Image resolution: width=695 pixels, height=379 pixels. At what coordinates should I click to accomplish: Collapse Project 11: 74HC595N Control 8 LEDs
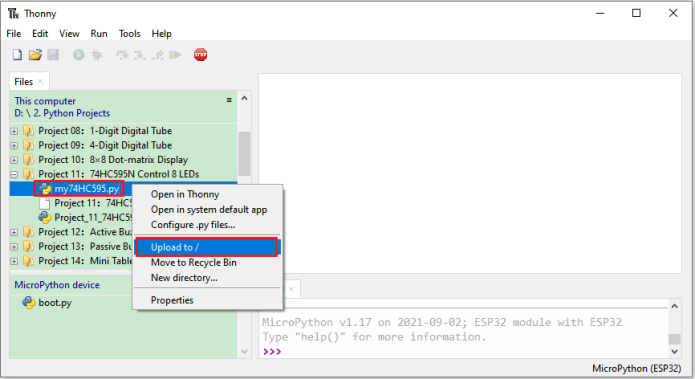(x=14, y=174)
